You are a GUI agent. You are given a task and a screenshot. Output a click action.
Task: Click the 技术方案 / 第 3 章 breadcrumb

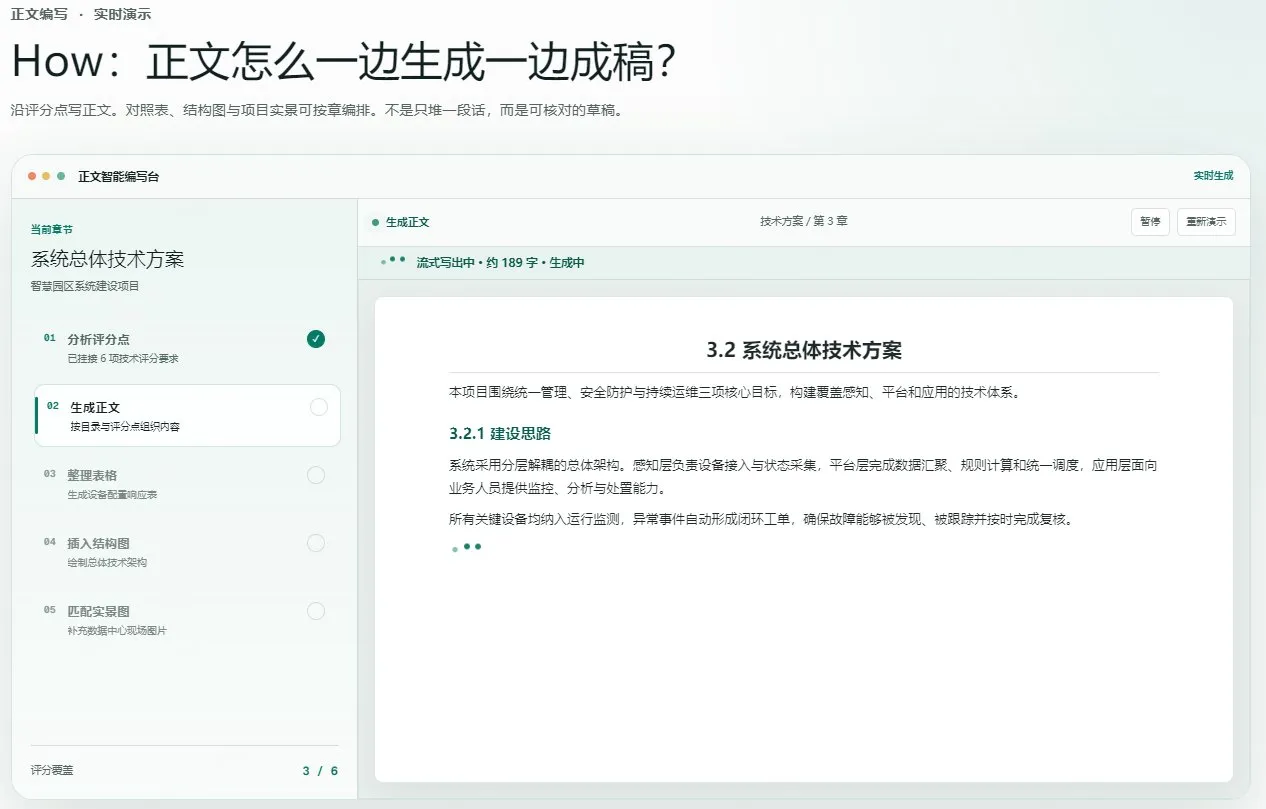point(804,221)
